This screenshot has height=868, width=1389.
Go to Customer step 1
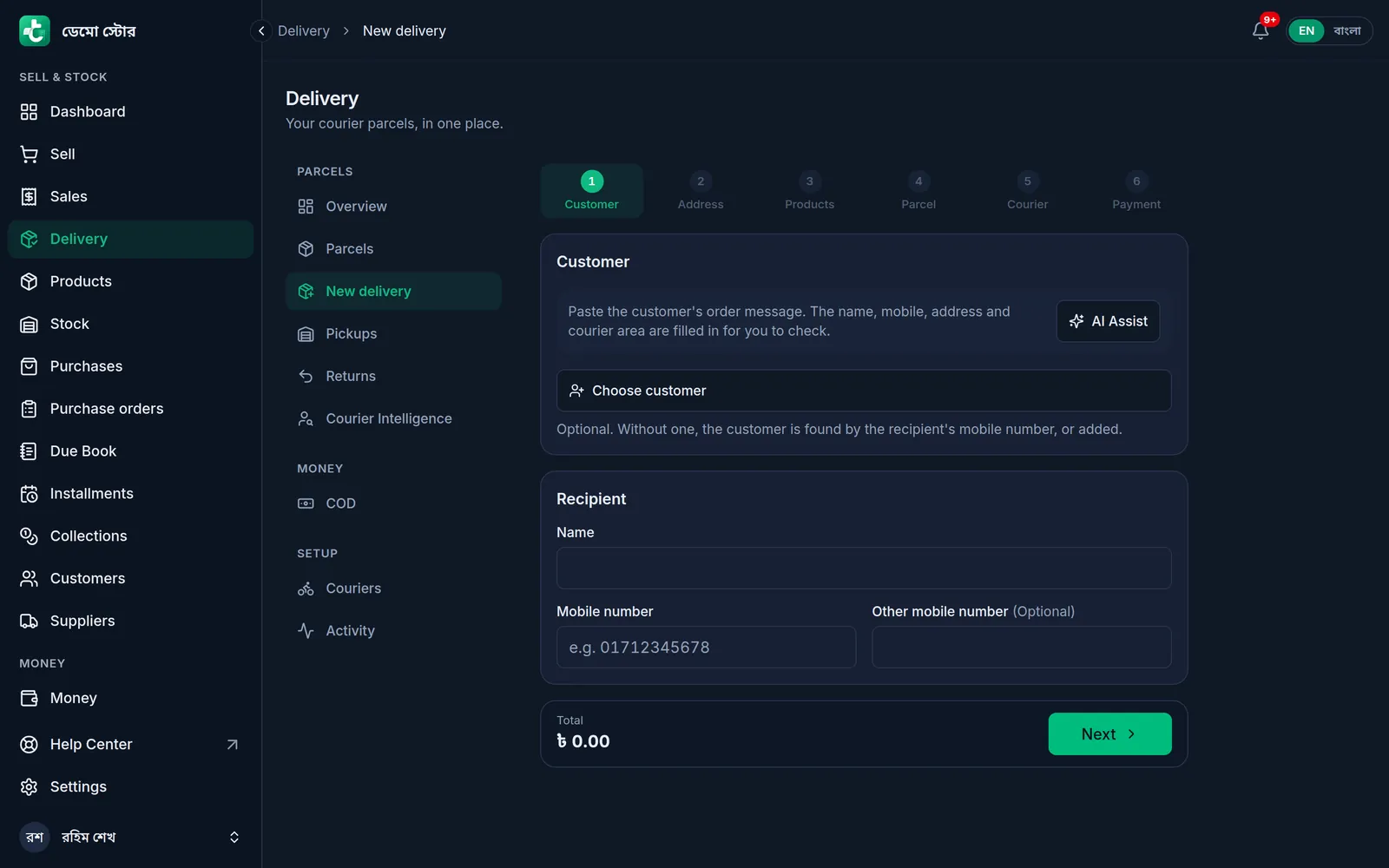coord(592,191)
